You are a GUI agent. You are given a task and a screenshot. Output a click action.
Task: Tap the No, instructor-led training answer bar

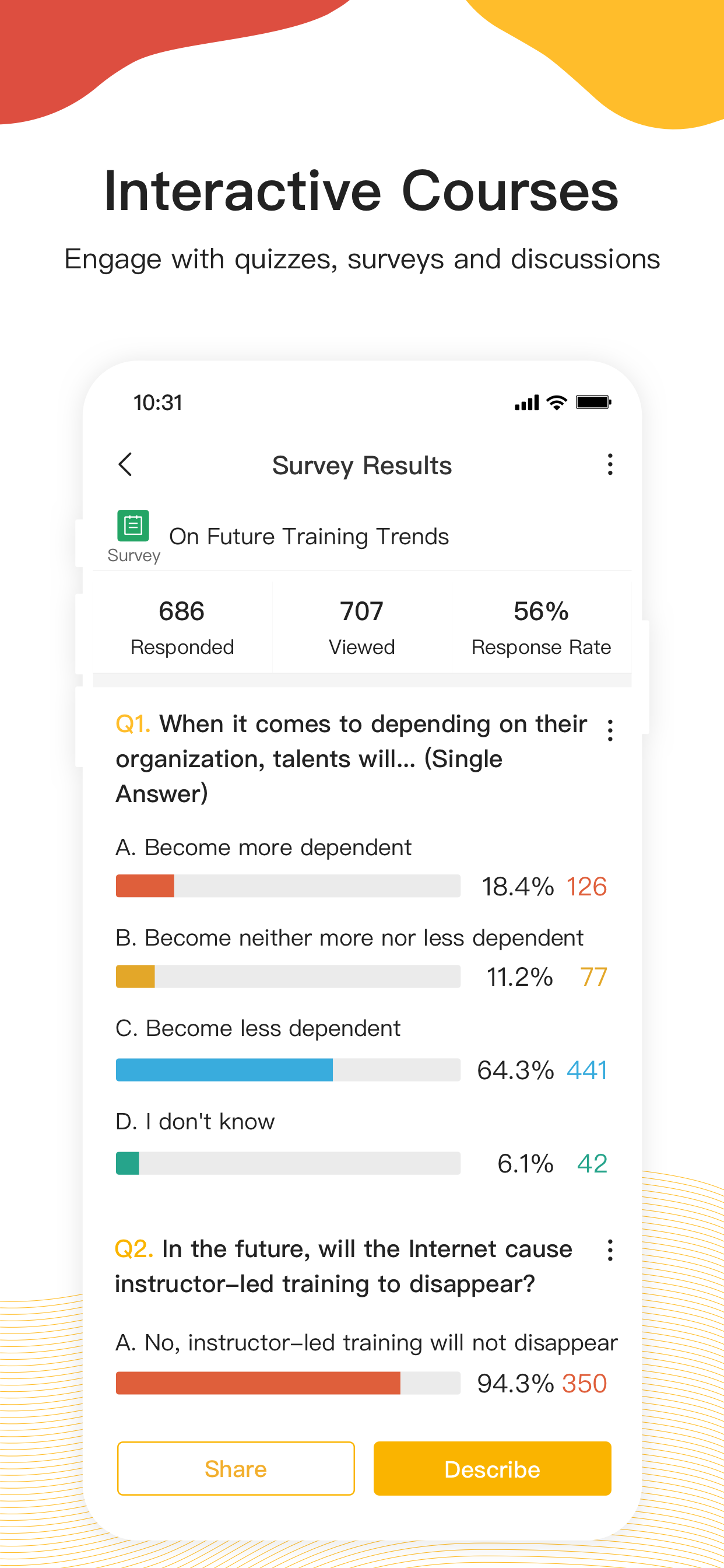pos(288,1383)
